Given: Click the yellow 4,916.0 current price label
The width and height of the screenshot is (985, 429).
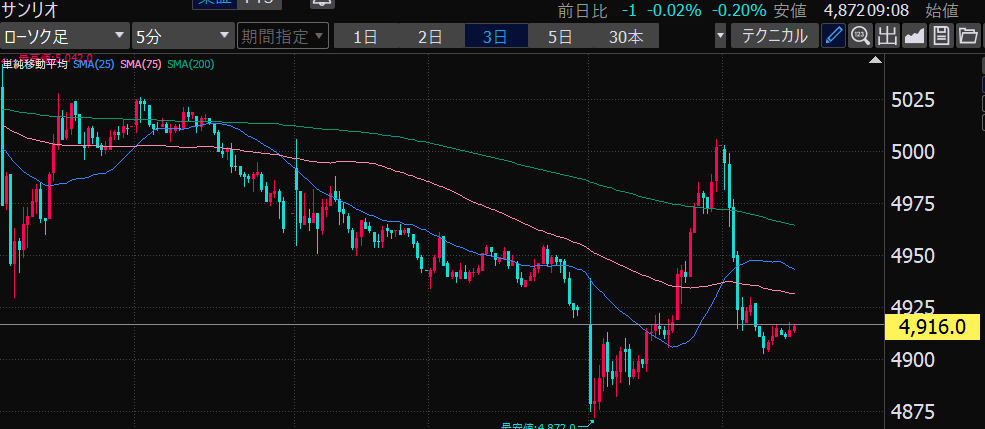Looking at the screenshot, I should 932,326.
